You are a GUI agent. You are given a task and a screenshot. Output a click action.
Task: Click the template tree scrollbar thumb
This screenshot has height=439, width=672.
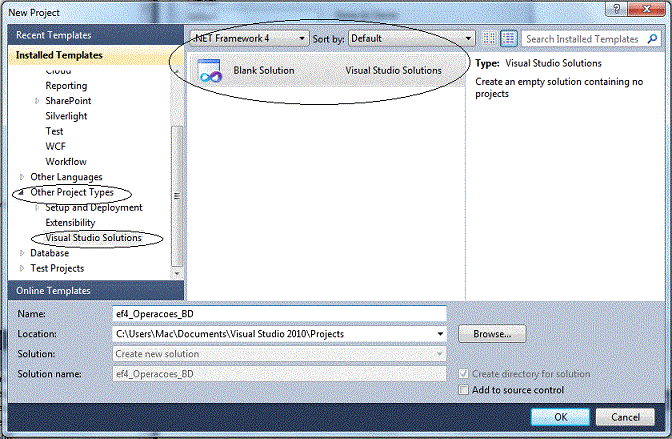point(177,196)
